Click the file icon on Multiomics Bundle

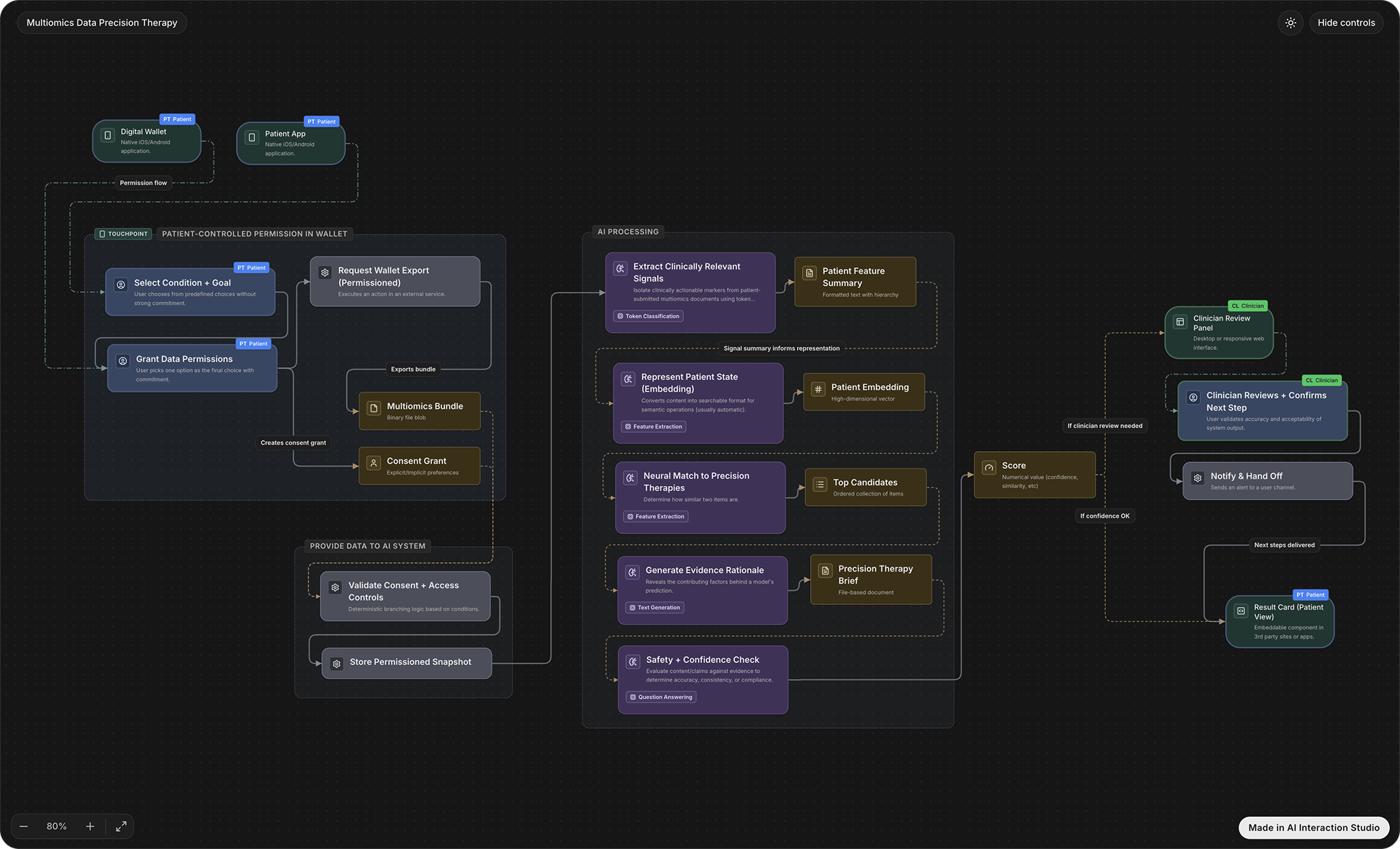tap(373, 408)
